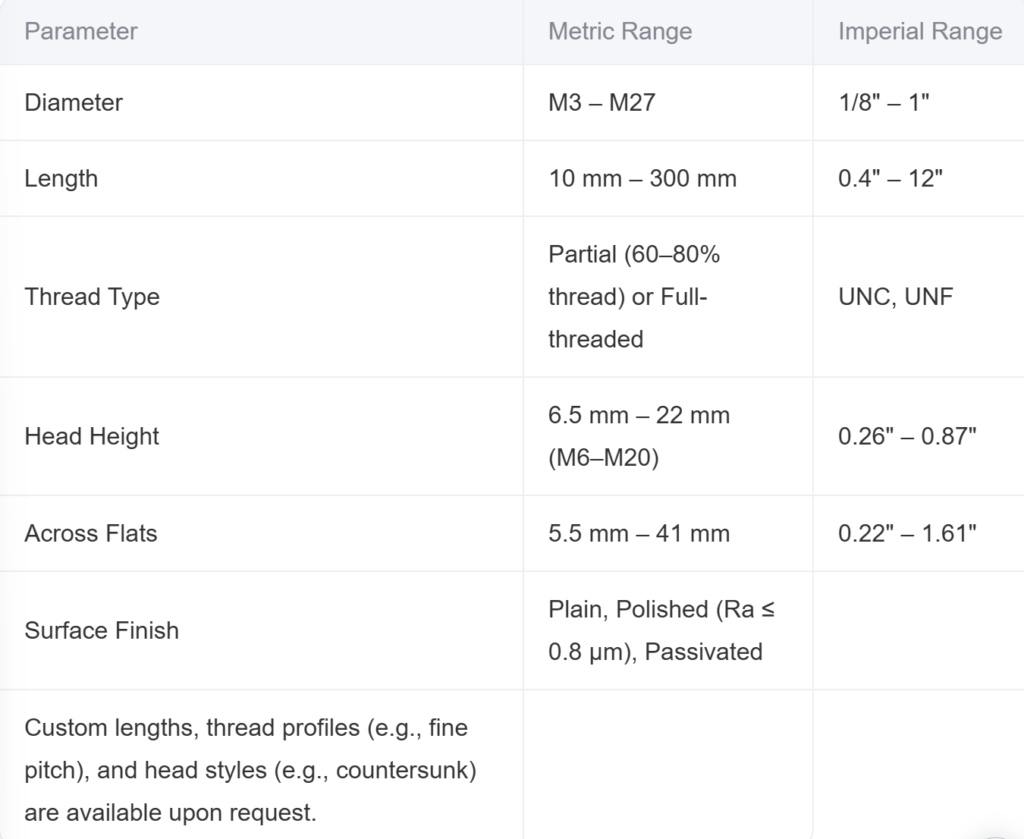This screenshot has width=1024, height=839.
Task: Click the 0.26" – 0.87" cell
Action: click(x=907, y=436)
